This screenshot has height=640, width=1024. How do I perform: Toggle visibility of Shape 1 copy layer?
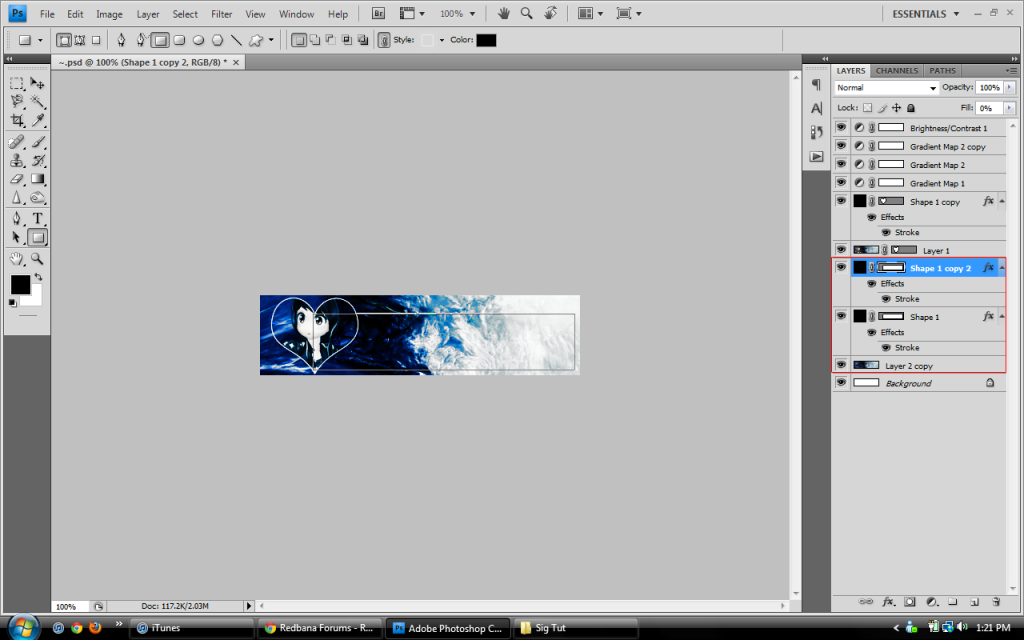pos(841,200)
